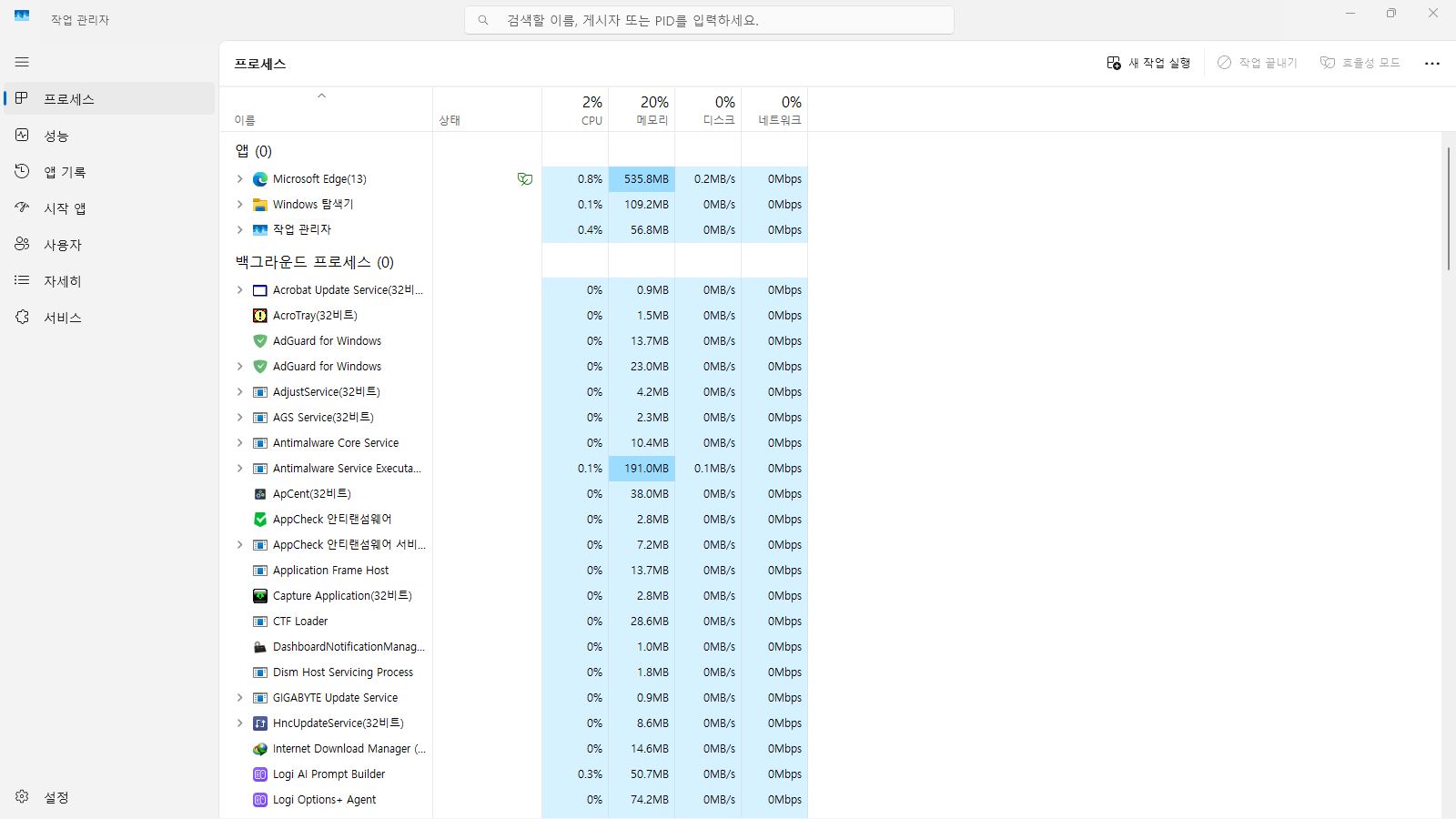Expand the Antimalware Core Service row

tap(239, 443)
